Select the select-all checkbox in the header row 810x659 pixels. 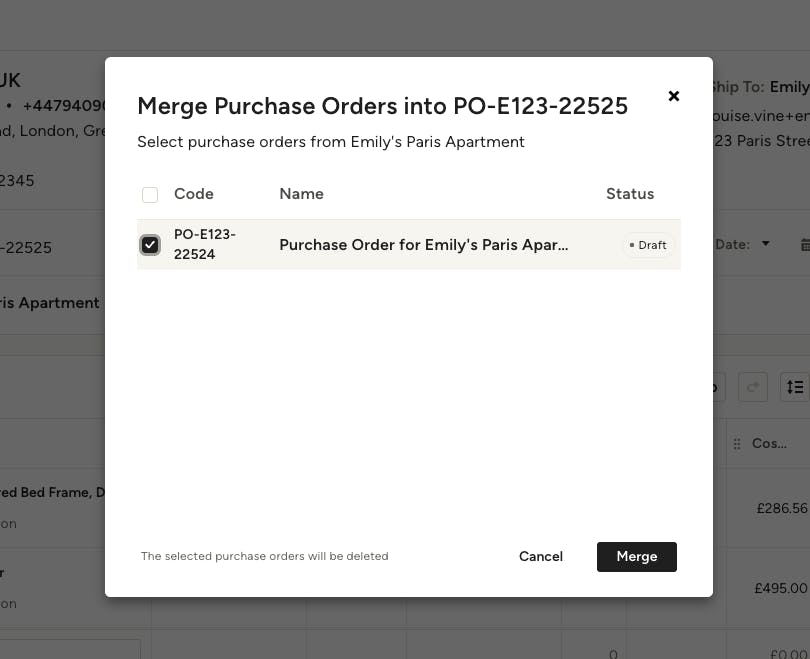pos(150,194)
